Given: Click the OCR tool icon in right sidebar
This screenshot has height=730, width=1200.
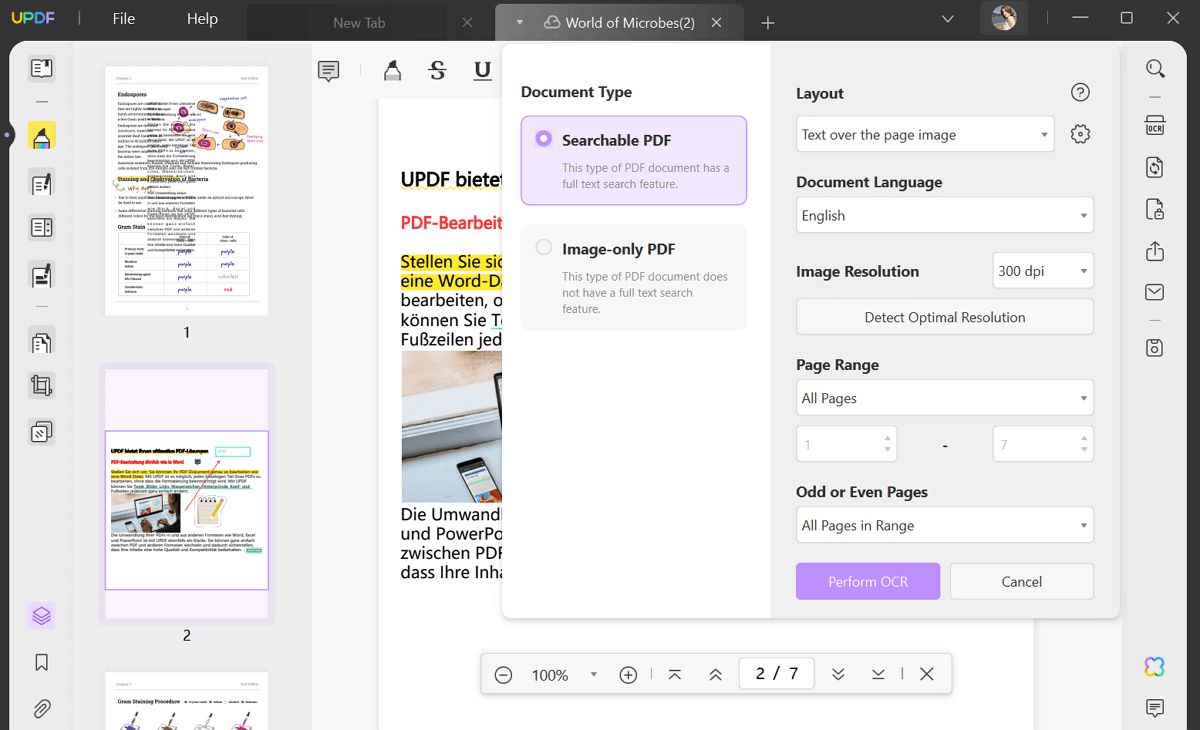Looking at the screenshot, I should [x=1155, y=125].
